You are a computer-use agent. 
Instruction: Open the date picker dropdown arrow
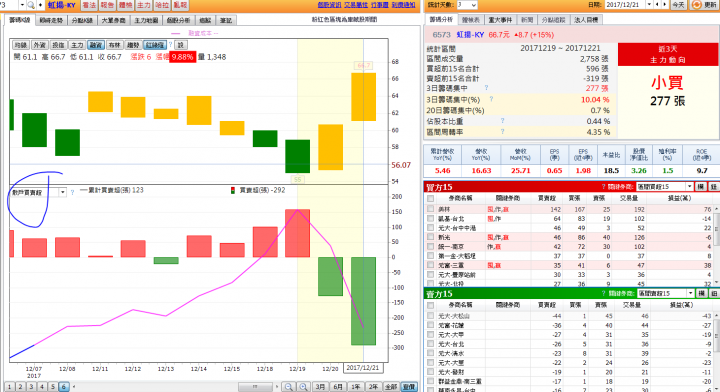click(649, 5)
